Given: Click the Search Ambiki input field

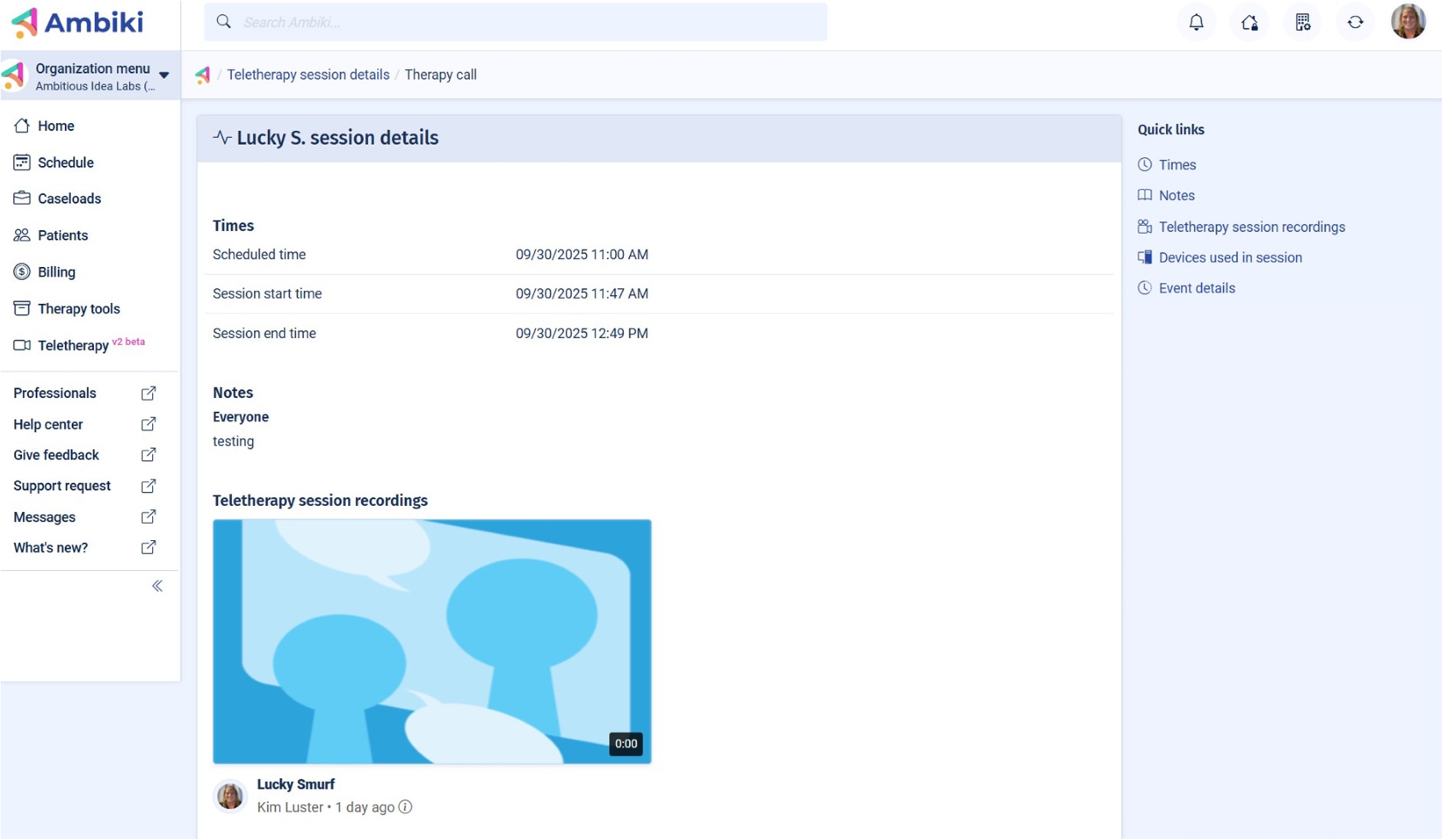Looking at the screenshot, I should click(x=515, y=23).
